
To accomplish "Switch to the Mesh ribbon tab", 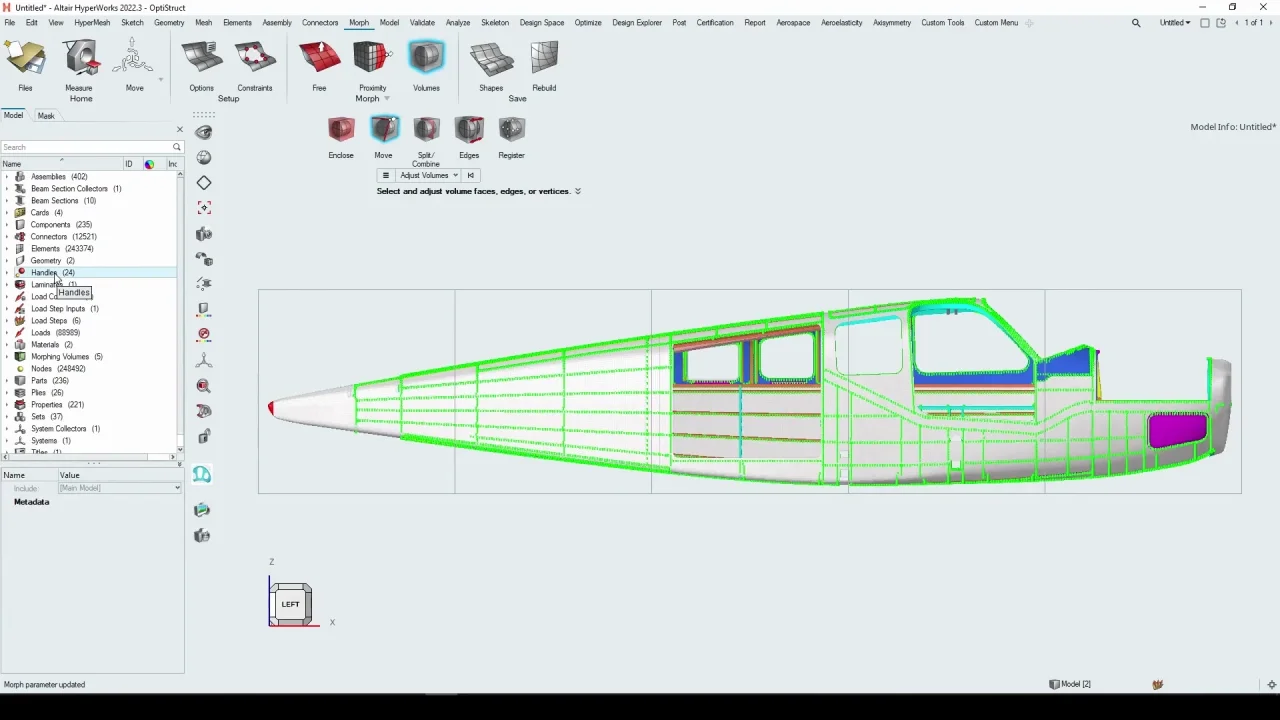I will tap(203, 22).
